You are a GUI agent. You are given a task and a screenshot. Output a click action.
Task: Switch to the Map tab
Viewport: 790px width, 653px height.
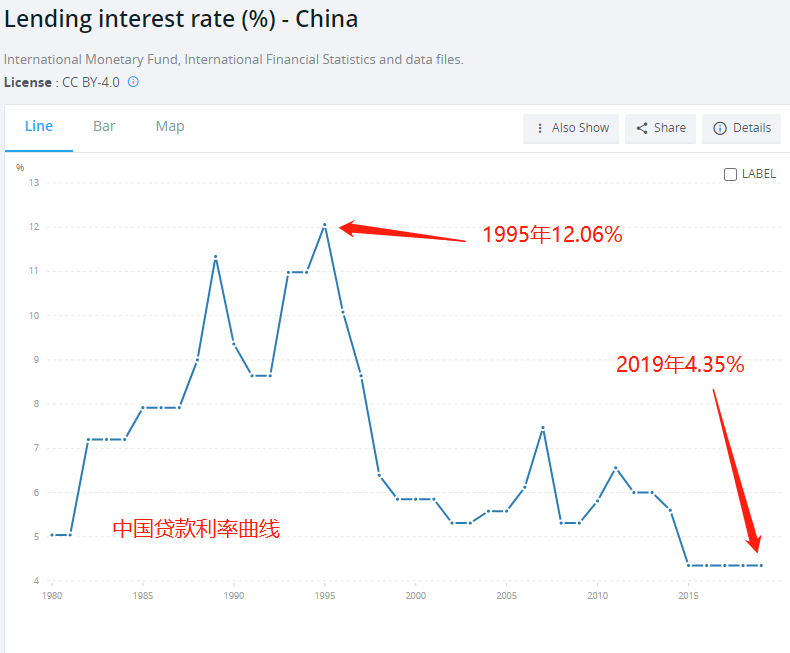[170, 126]
